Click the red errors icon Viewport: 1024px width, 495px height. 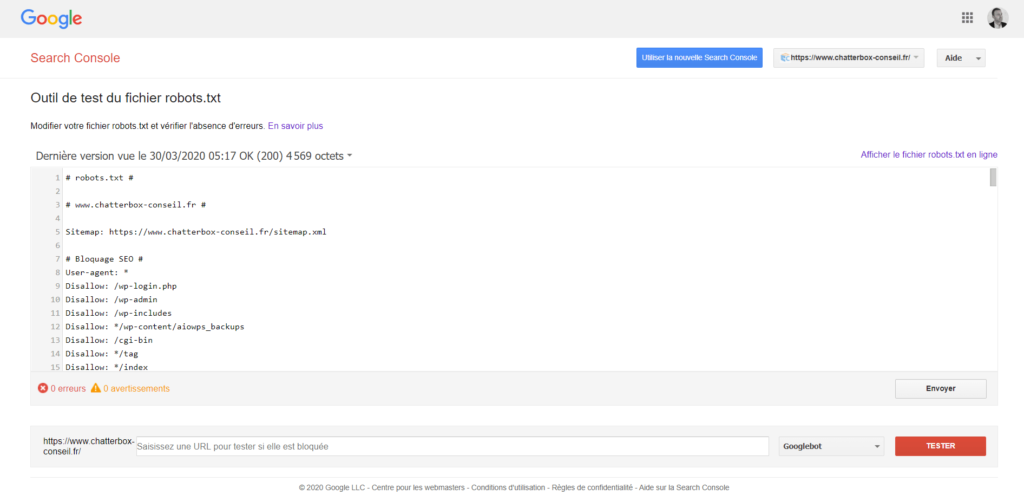(43, 388)
